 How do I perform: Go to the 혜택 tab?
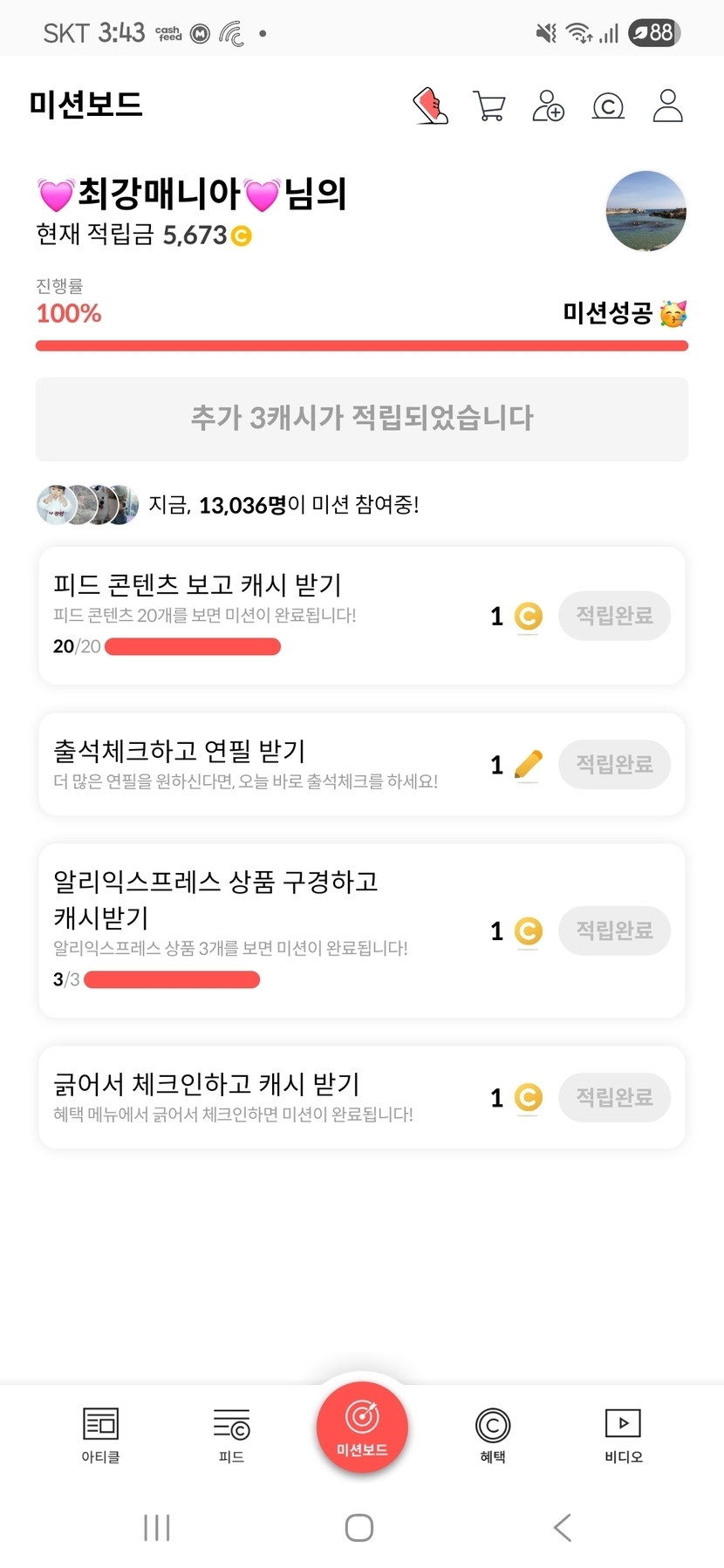493,1435
